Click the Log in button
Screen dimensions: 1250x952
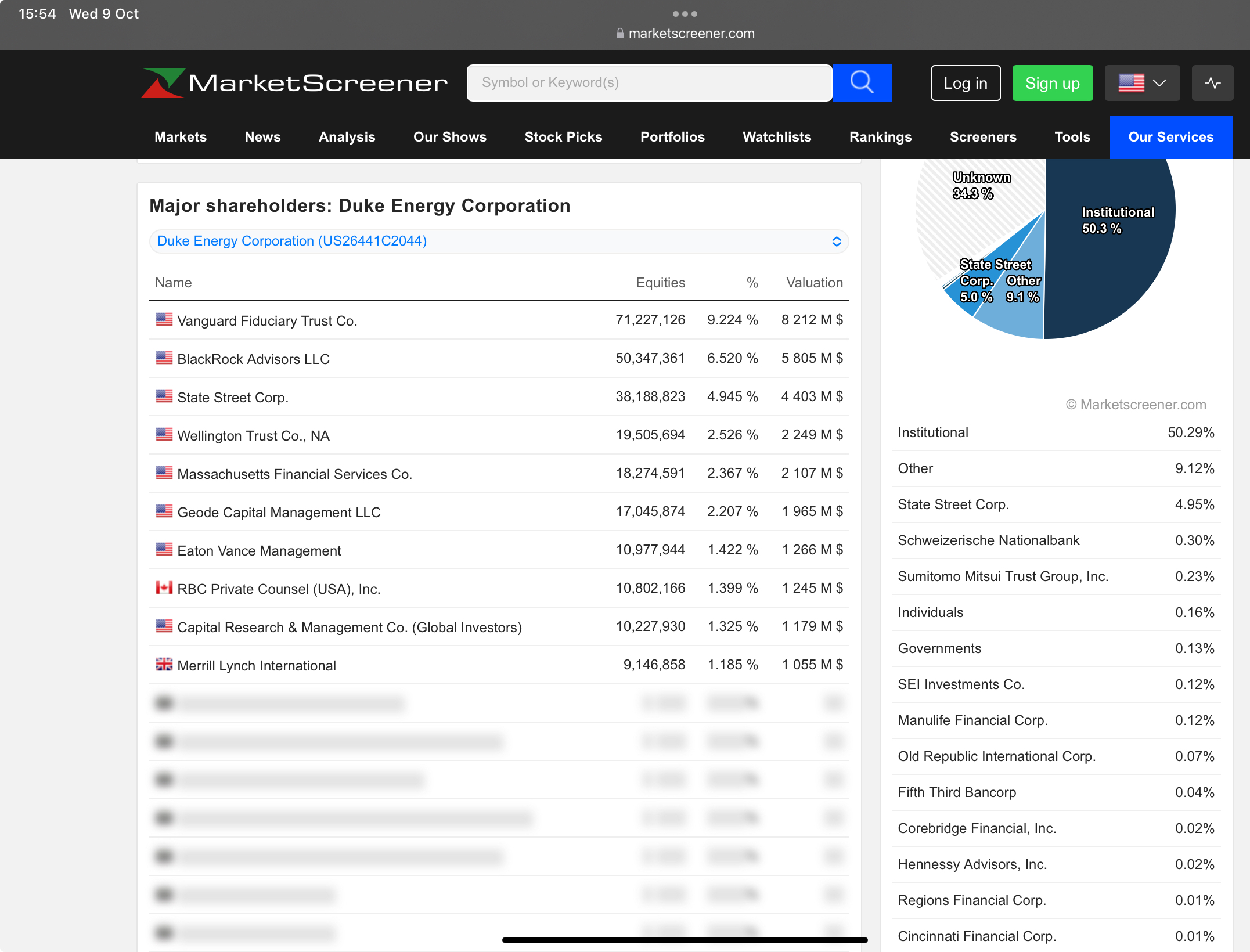(966, 83)
